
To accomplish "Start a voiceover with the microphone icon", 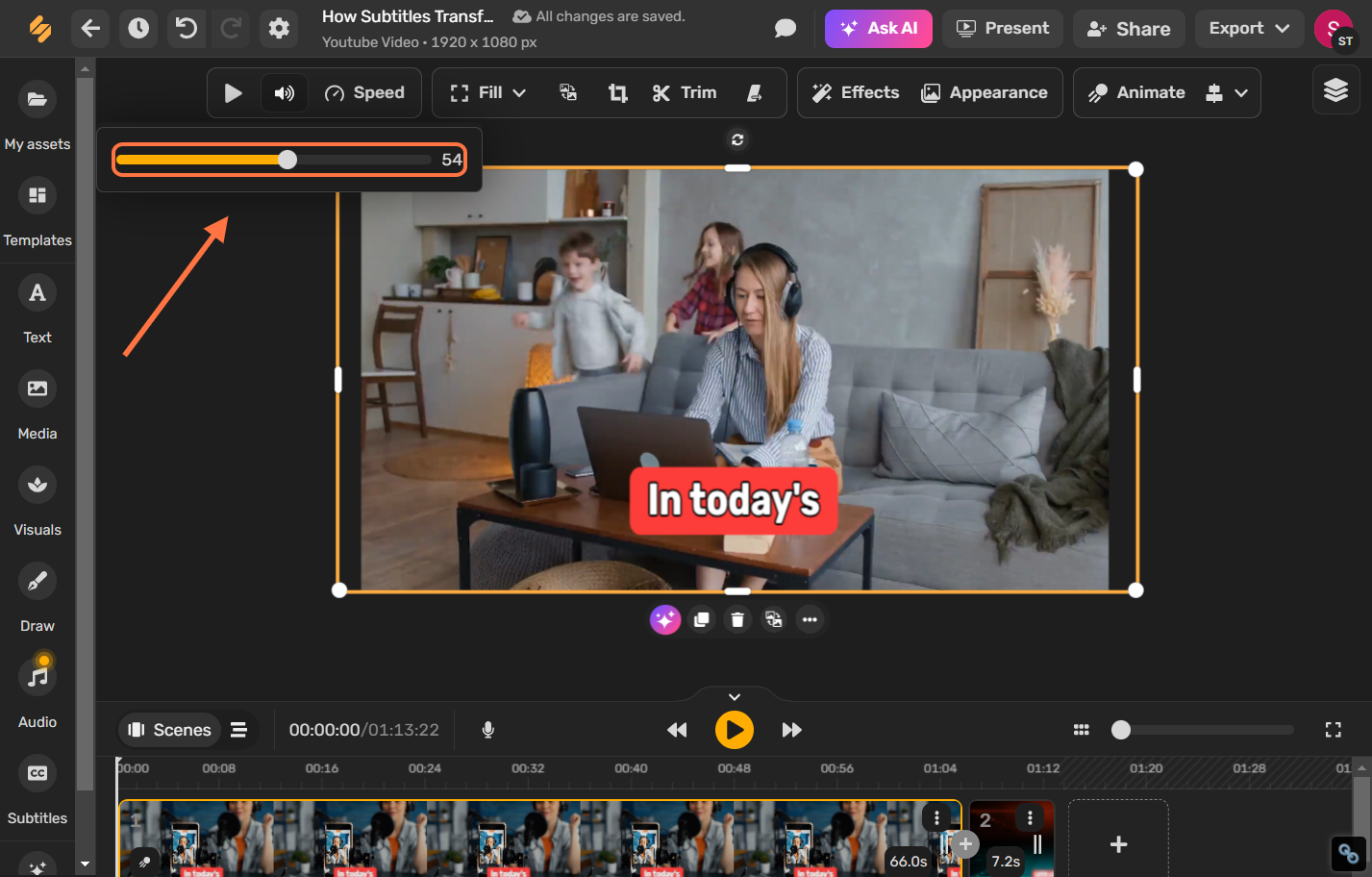I will click(x=487, y=730).
